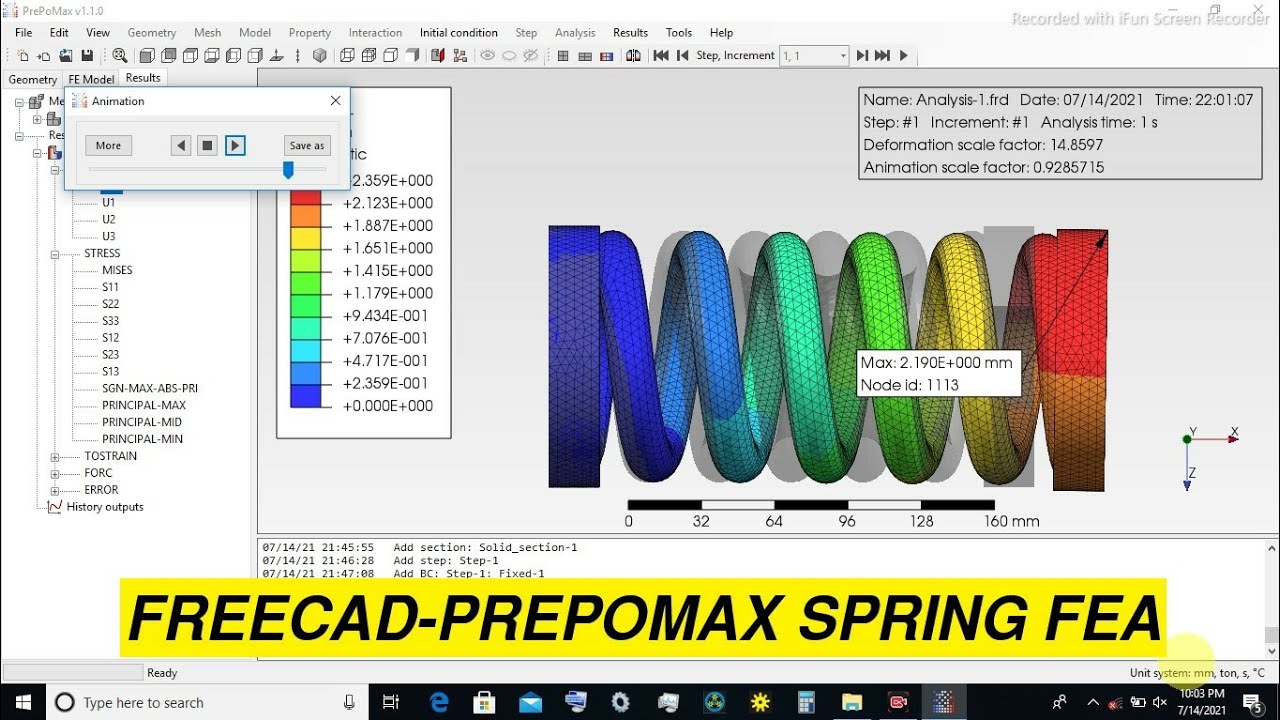
Task: Go to previous increment icon
Action: [x=682, y=56]
